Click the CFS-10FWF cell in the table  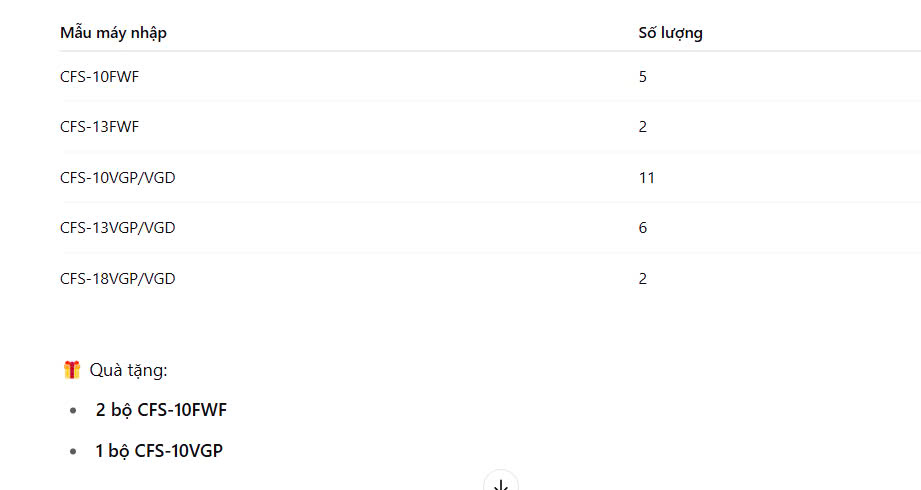pos(99,76)
